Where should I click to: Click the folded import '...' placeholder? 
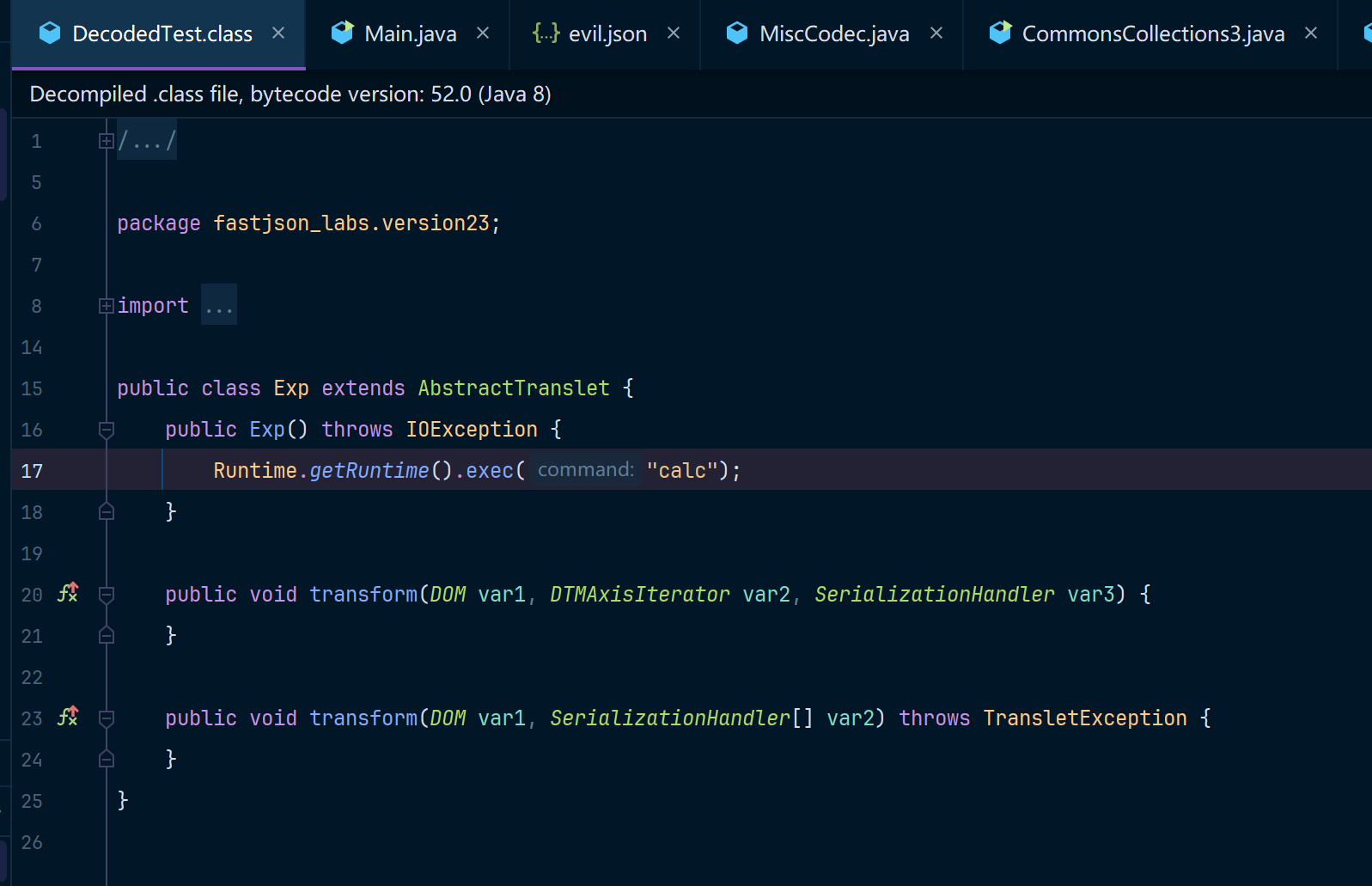pos(219,305)
